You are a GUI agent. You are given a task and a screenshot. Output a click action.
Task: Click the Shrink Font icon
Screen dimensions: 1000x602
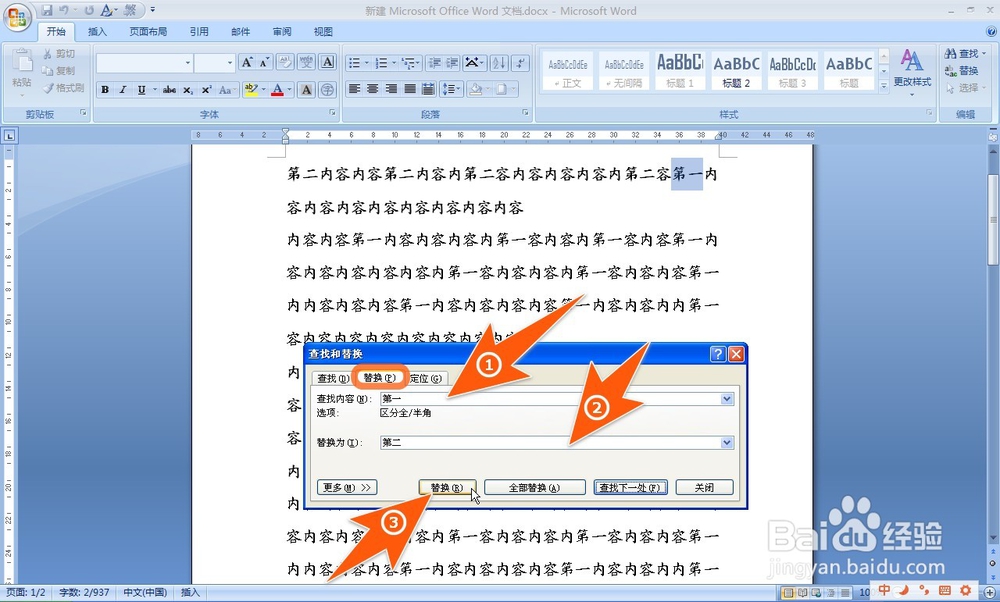(264, 62)
